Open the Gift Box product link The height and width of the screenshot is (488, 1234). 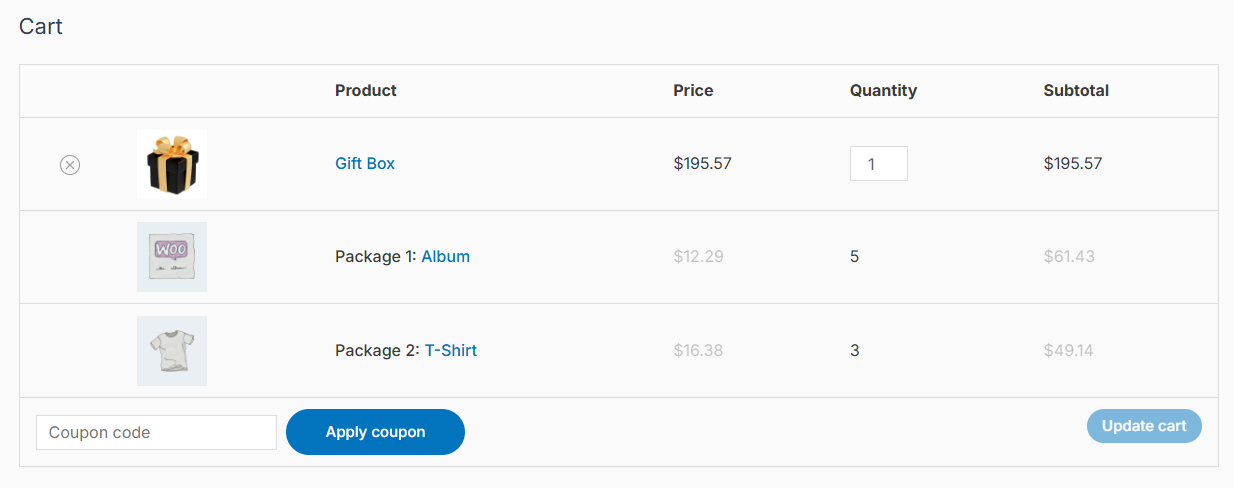point(365,163)
